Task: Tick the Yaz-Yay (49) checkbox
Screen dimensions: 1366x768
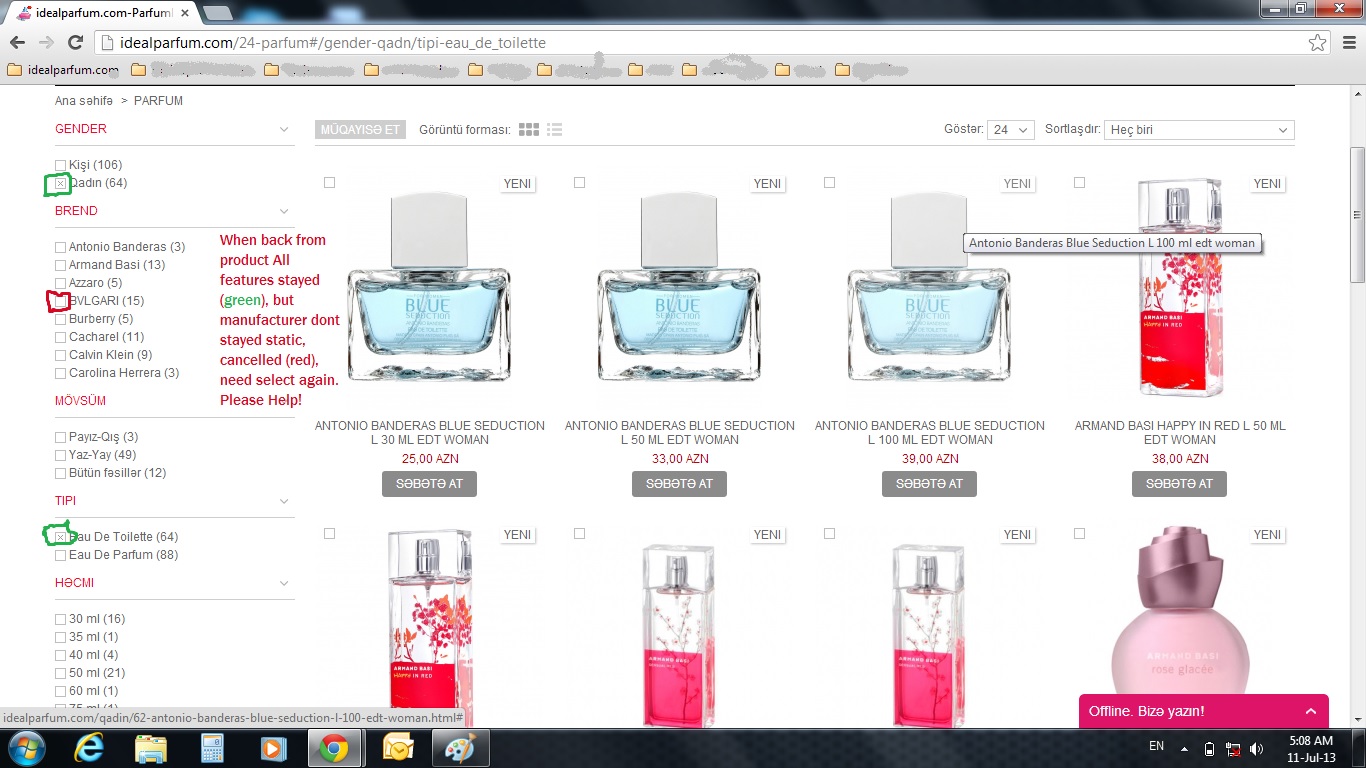Action: click(61, 455)
